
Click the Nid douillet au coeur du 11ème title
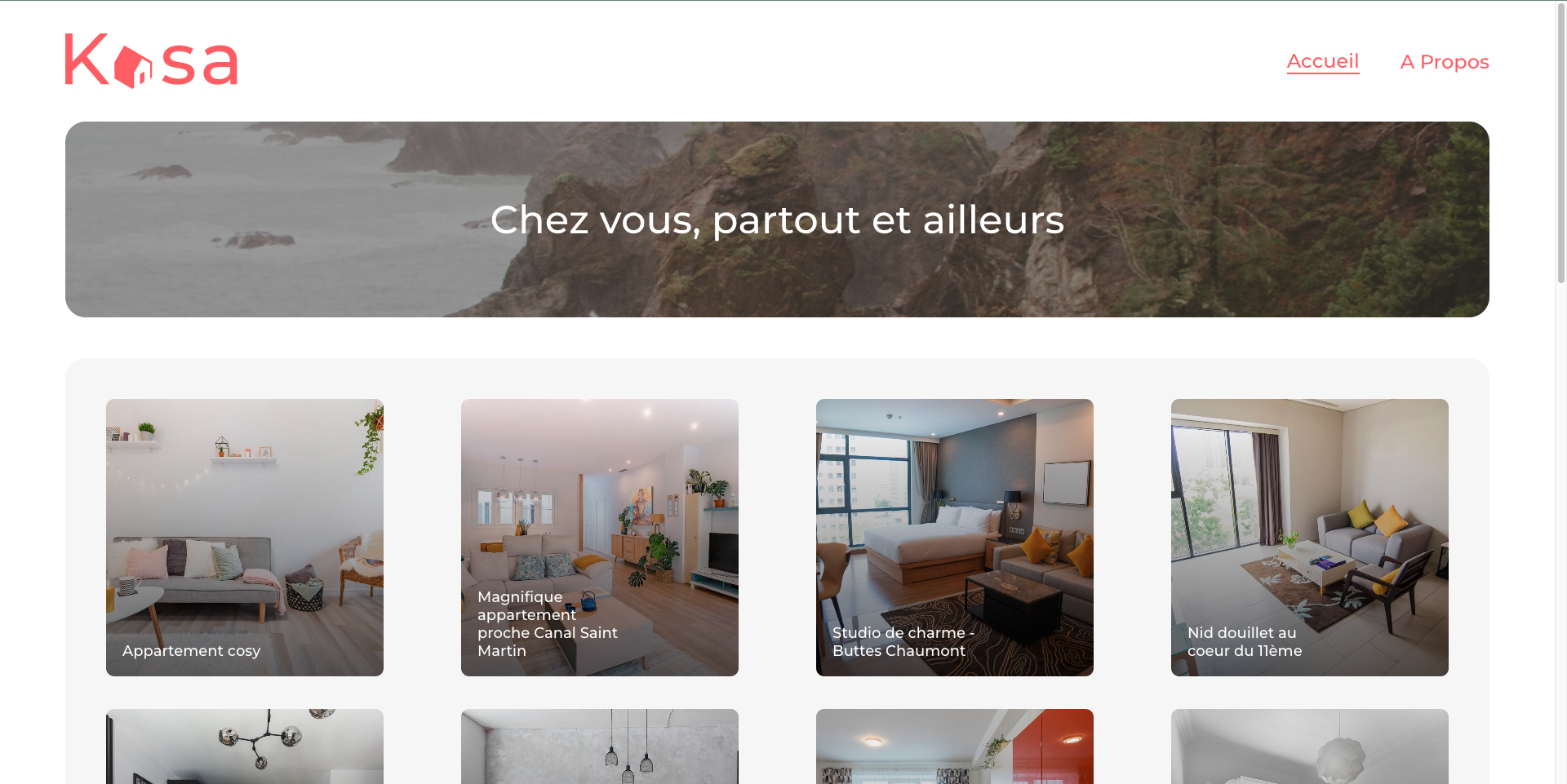click(x=1245, y=642)
